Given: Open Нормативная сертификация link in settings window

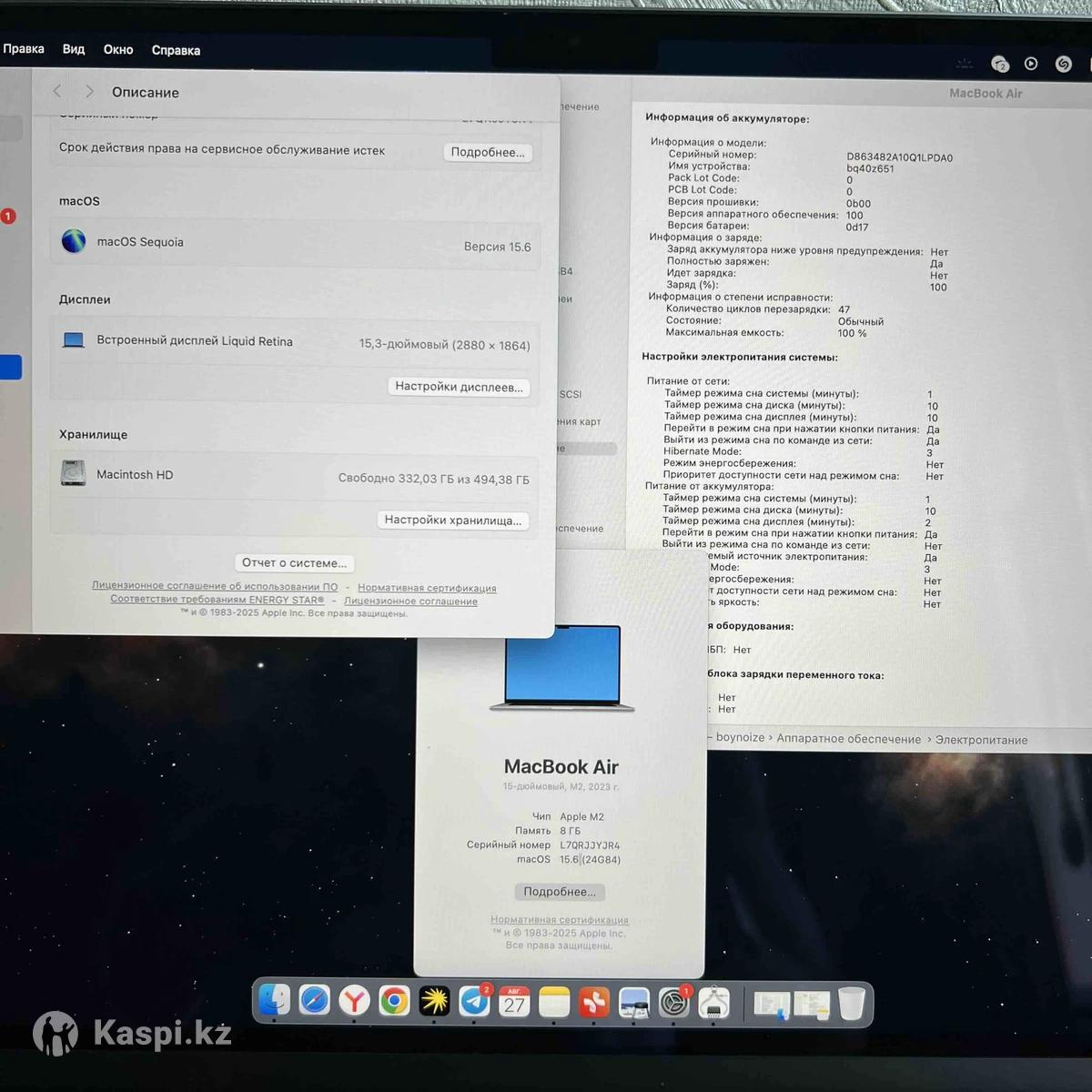Looking at the screenshot, I should [x=427, y=588].
